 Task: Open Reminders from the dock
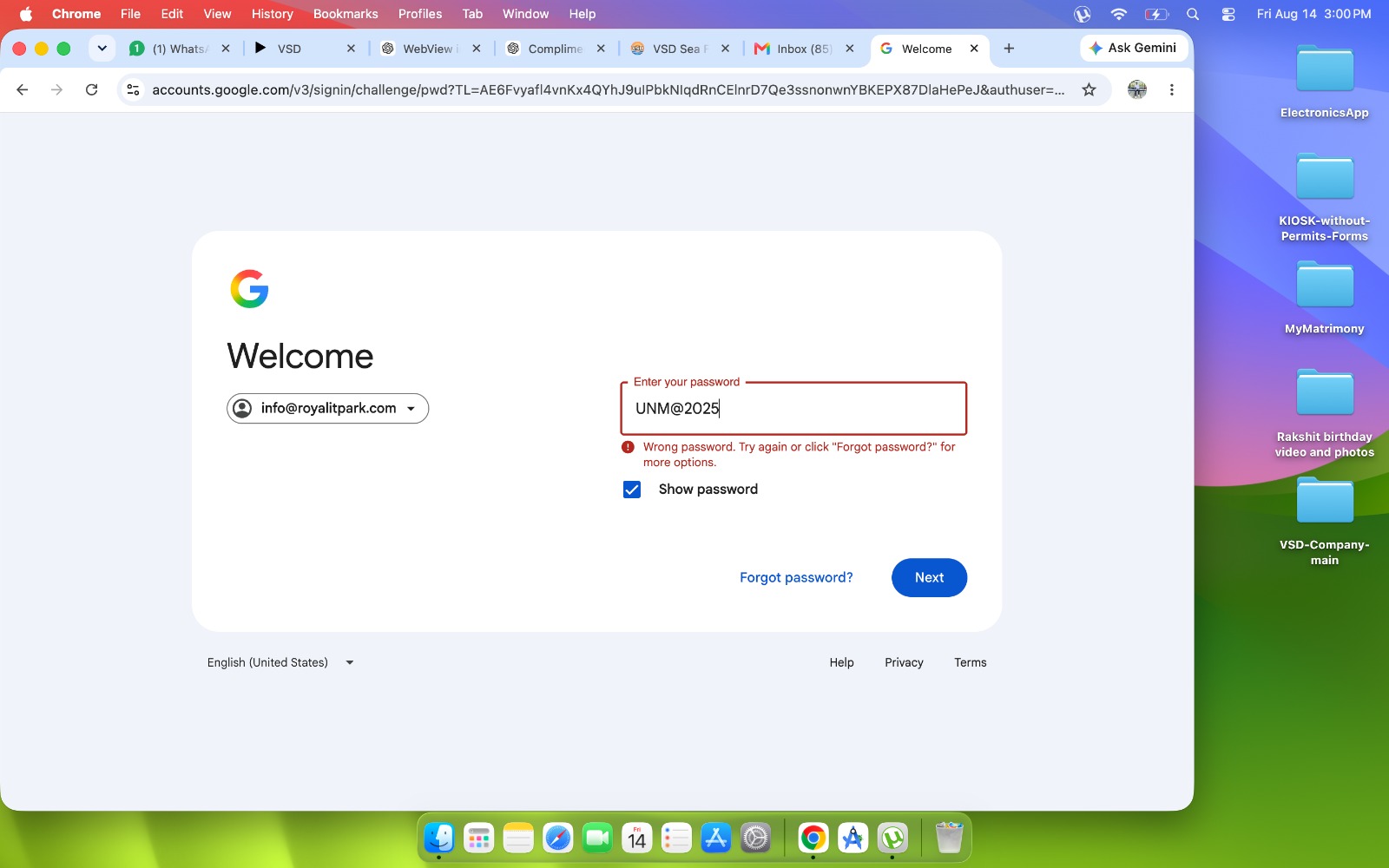[x=676, y=838]
